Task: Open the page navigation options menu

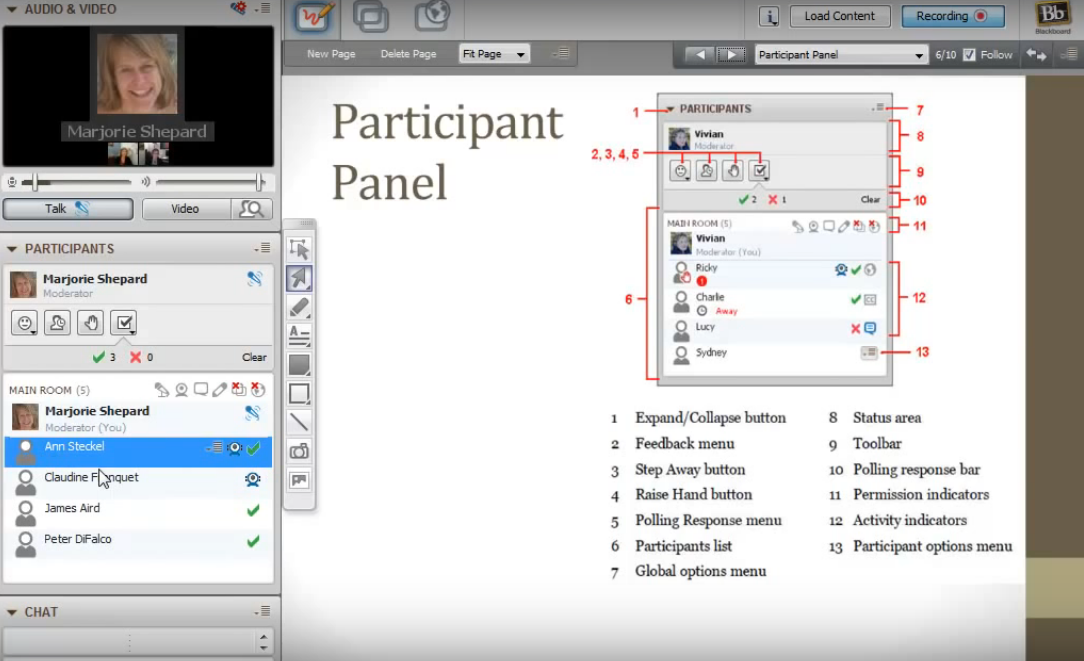Action: pyautogui.click(x=1069, y=53)
